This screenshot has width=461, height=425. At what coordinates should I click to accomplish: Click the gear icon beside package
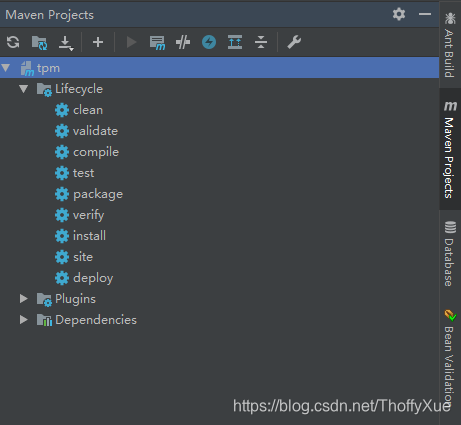(62, 194)
